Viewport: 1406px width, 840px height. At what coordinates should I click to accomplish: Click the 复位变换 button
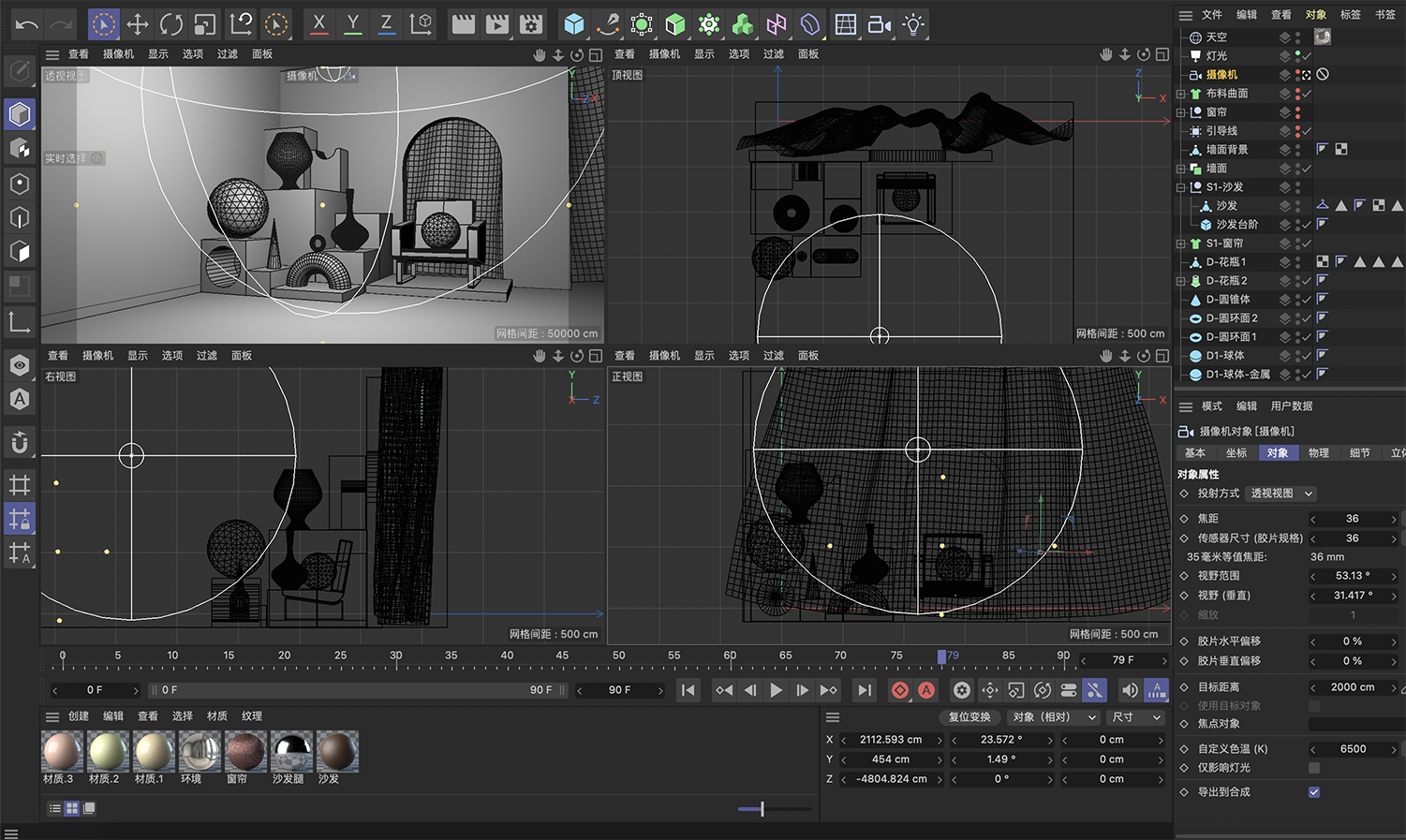(969, 717)
